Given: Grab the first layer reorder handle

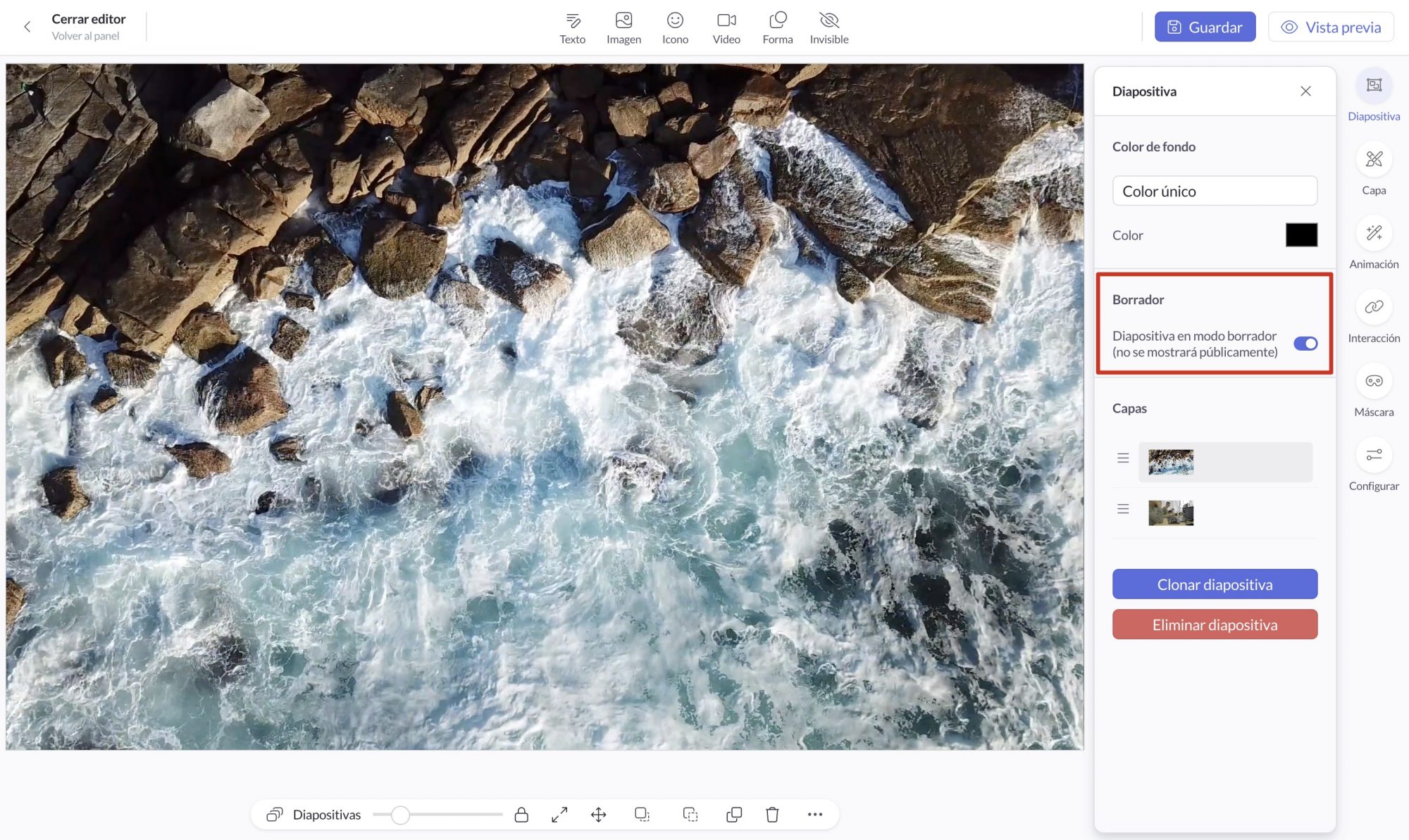Looking at the screenshot, I should coord(1123,458).
